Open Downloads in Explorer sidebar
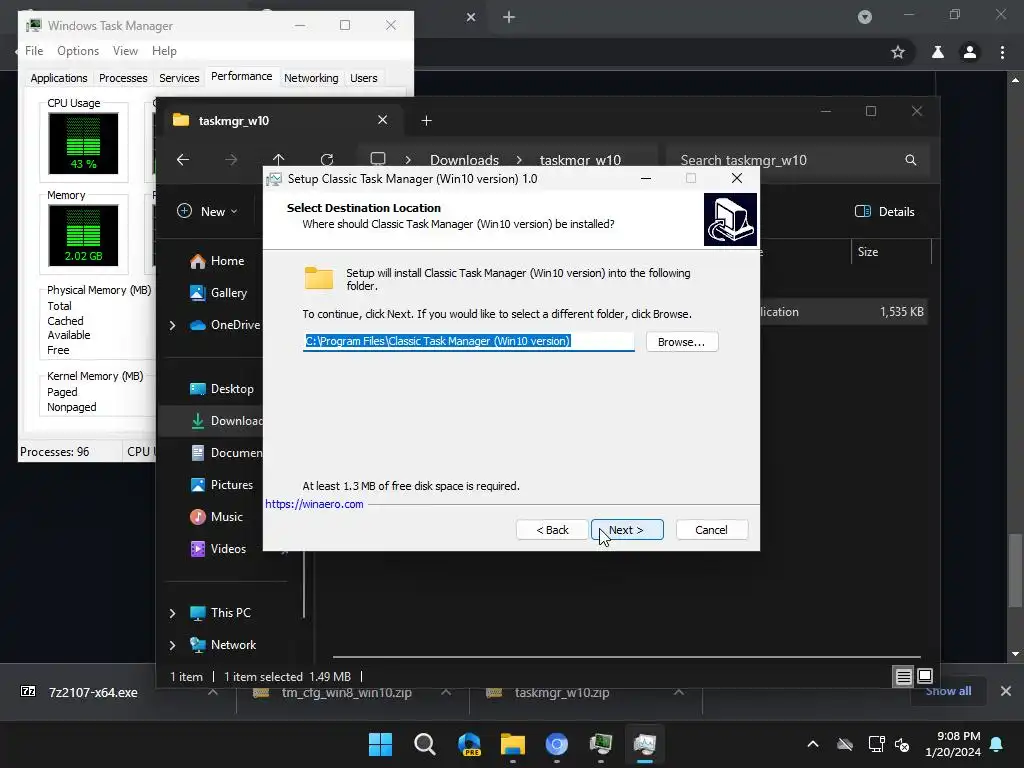Screen dimensions: 1024x768 (226, 421)
